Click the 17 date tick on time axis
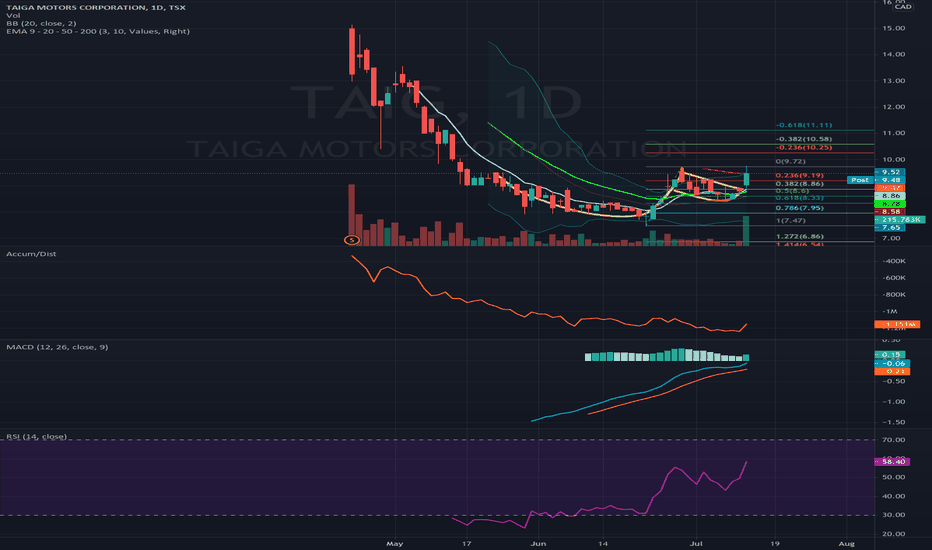Image resolution: width=932 pixels, height=550 pixels. click(467, 543)
